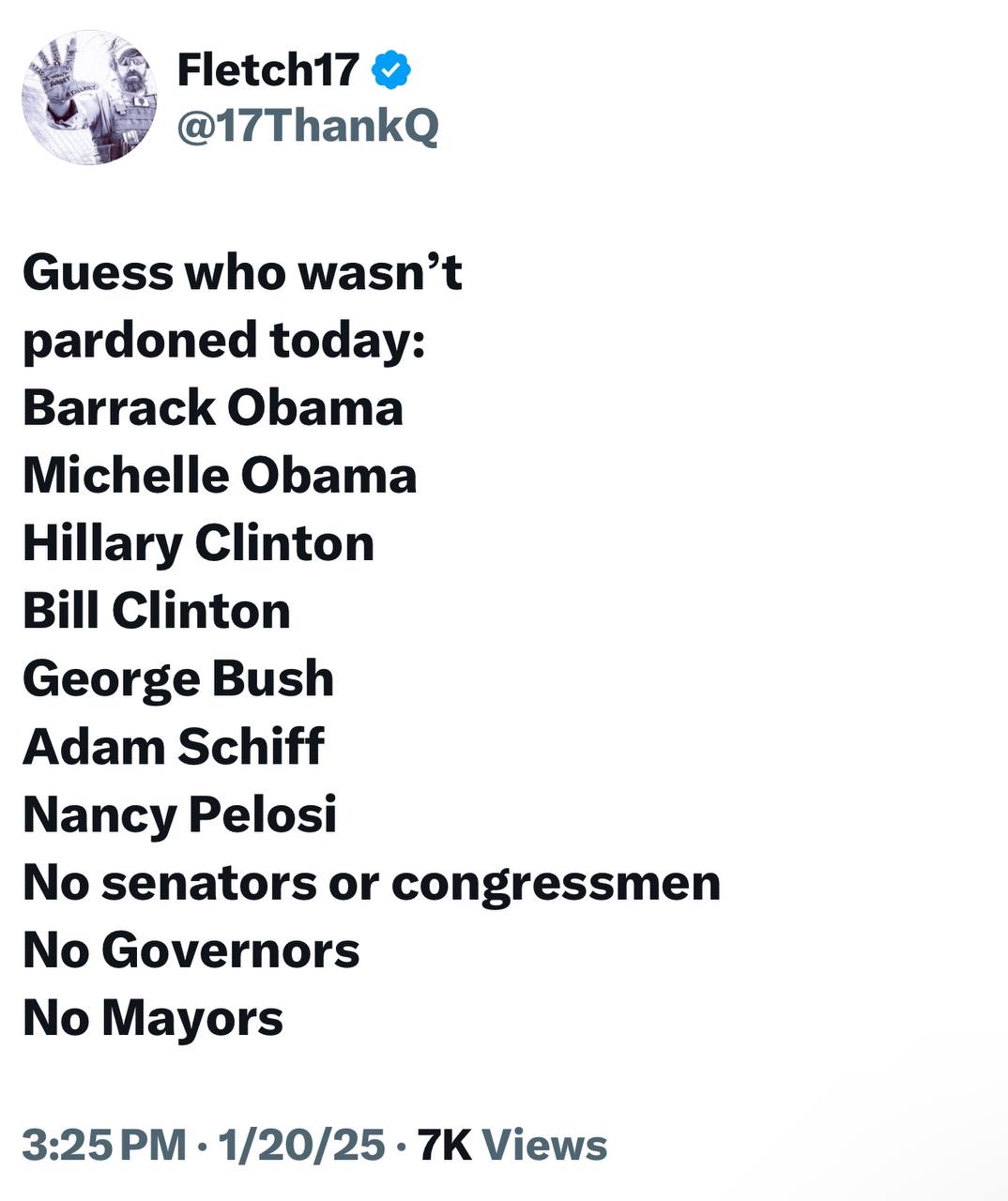
Task: Click the "No senators or congressmen" line
Action: 372,882
